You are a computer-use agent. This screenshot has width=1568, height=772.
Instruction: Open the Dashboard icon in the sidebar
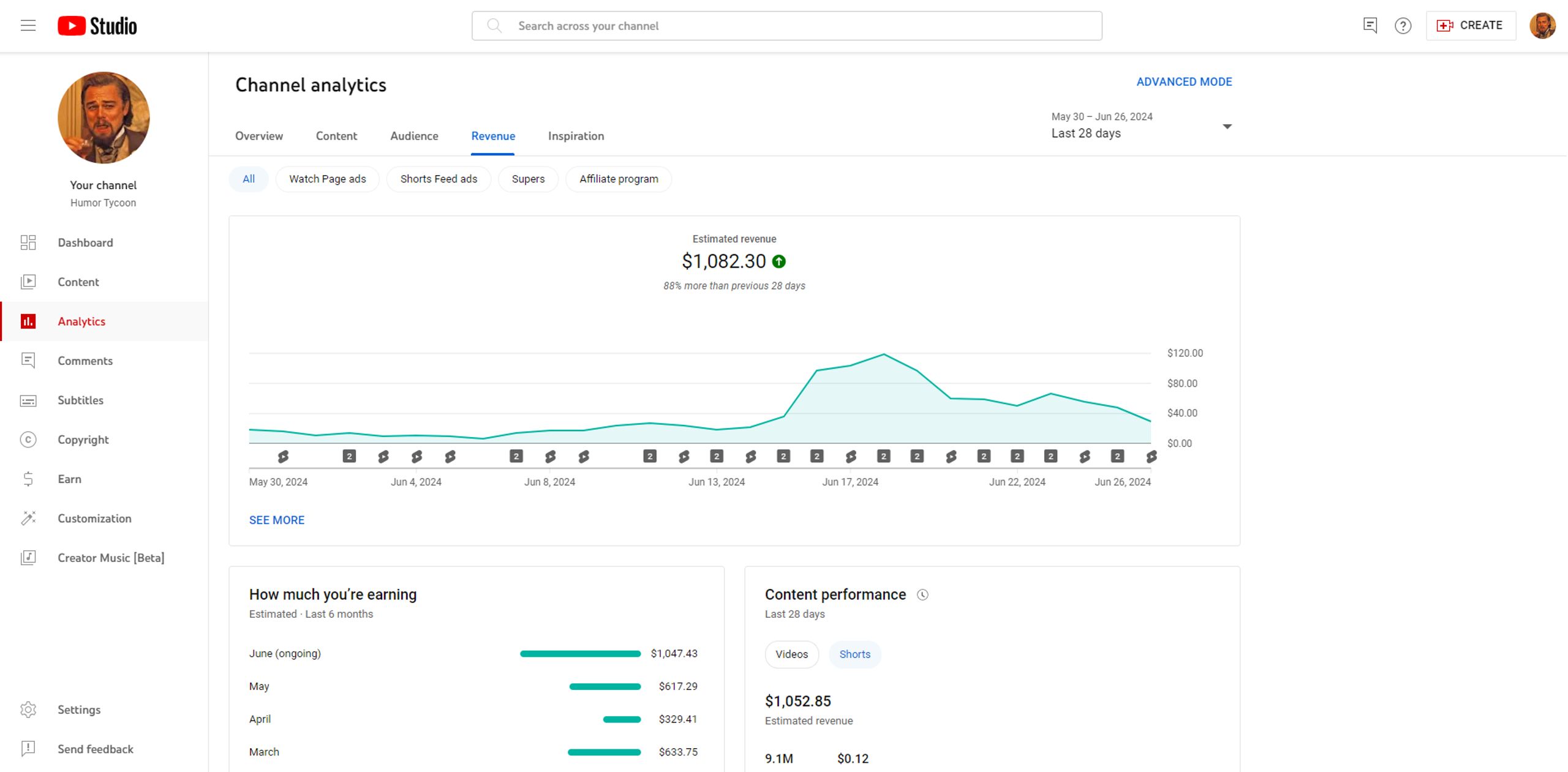click(28, 242)
